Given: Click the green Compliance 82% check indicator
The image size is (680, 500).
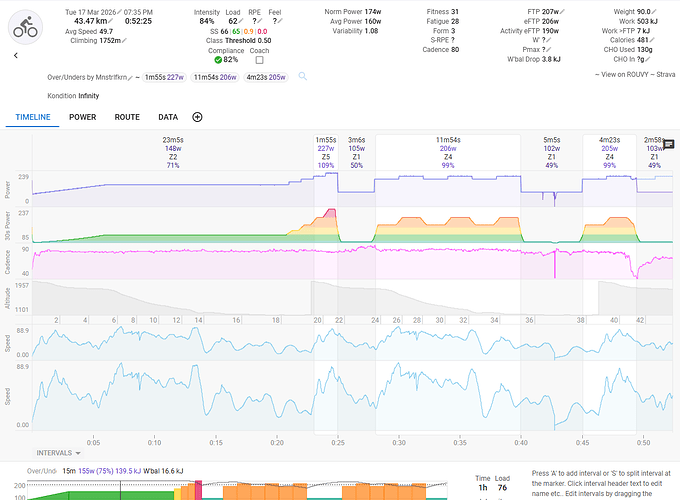Looking at the screenshot, I should [217, 60].
